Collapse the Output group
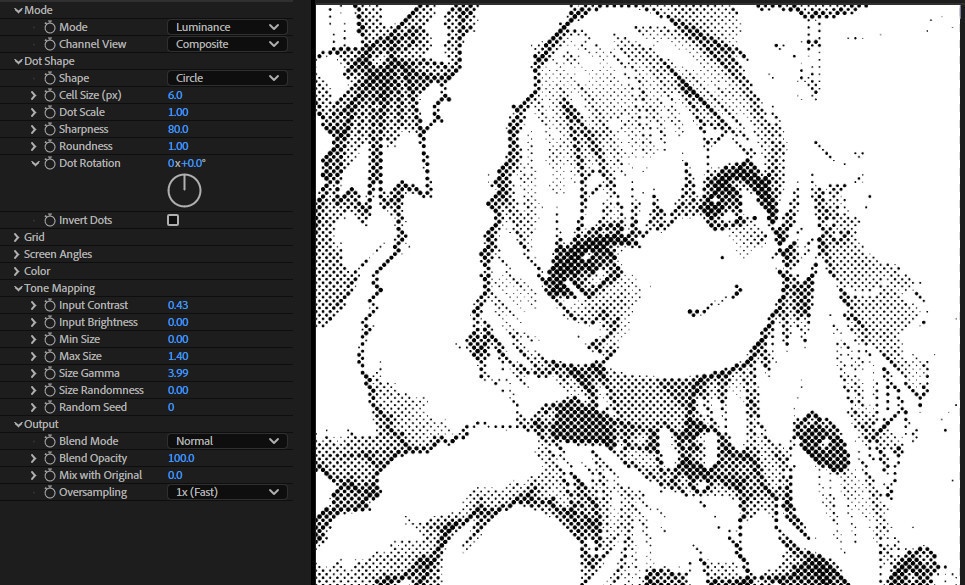This screenshot has height=585, width=965. click(18, 424)
